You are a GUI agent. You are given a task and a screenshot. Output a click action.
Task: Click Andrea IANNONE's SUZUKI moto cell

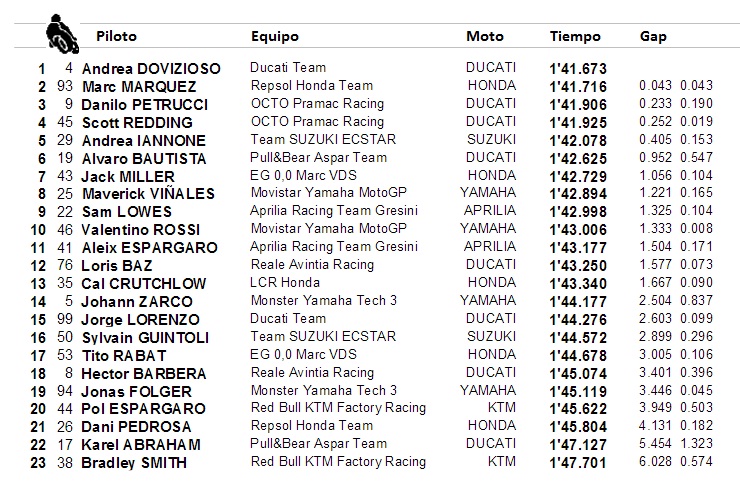point(491,140)
